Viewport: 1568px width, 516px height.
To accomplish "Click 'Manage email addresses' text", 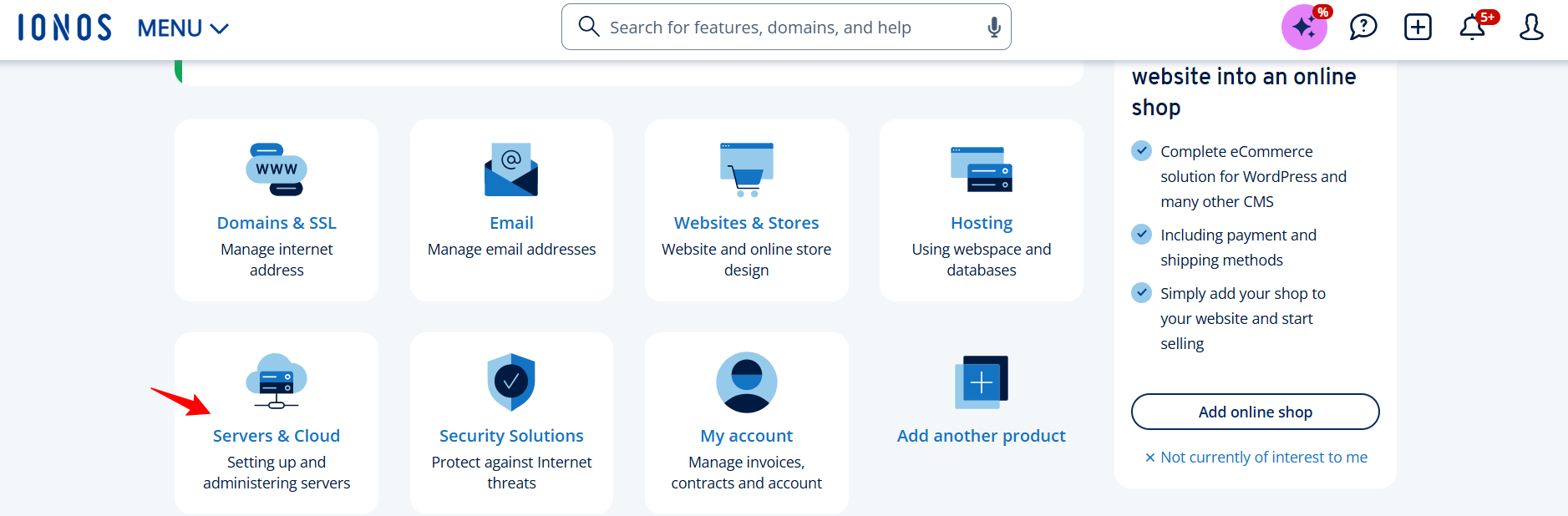I will tap(511, 249).
